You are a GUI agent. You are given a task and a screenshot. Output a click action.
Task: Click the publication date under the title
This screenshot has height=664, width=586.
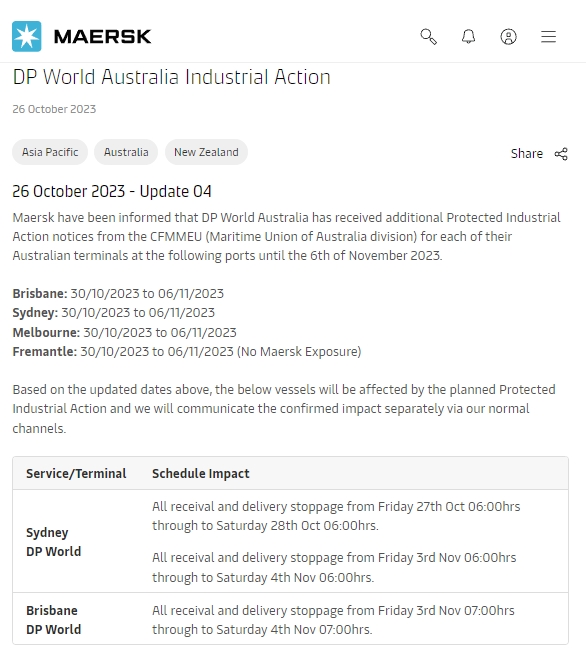tap(54, 109)
